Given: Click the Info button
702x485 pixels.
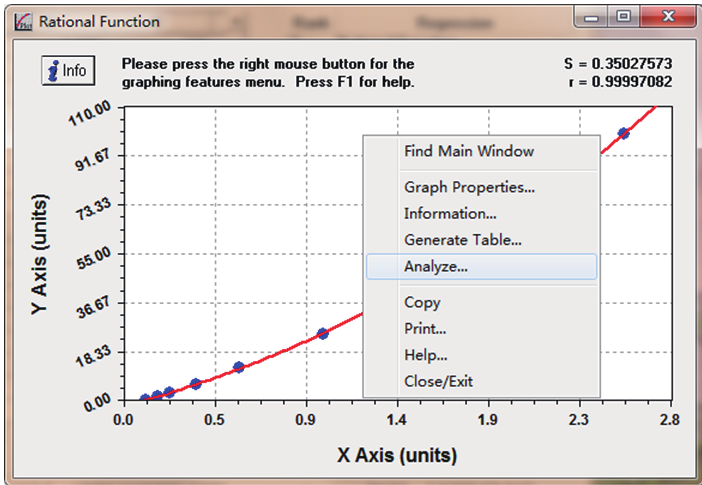Looking at the screenshot, I should pos(68,71).
